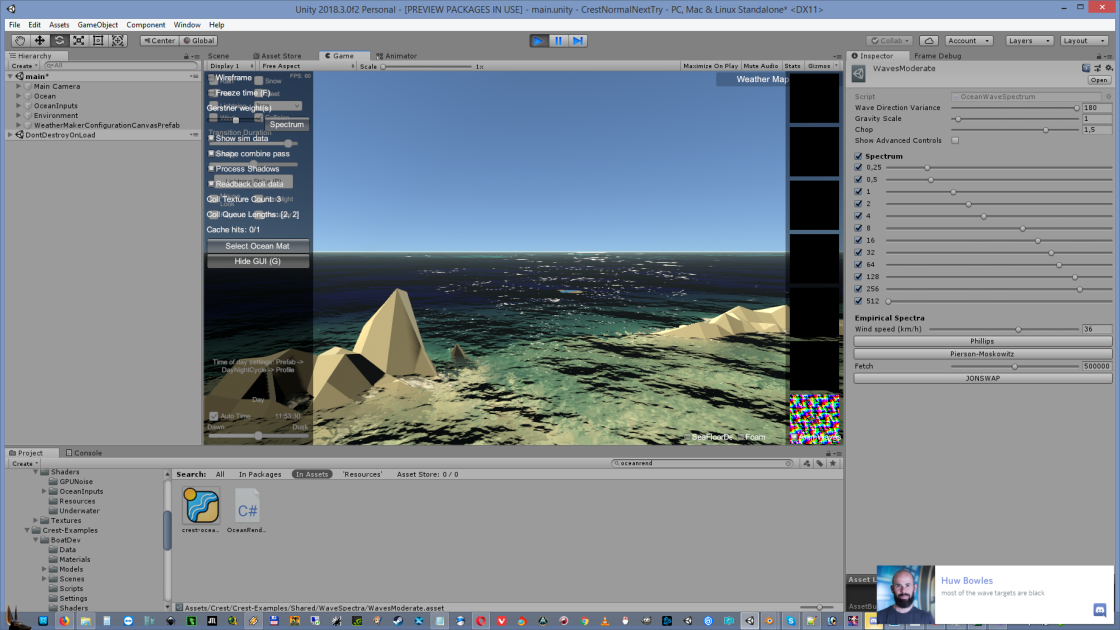This screenshot has width=1120, height=630.
Task: Toggle the 0,25 spectrum checkbox
Action: click(859, 167)
